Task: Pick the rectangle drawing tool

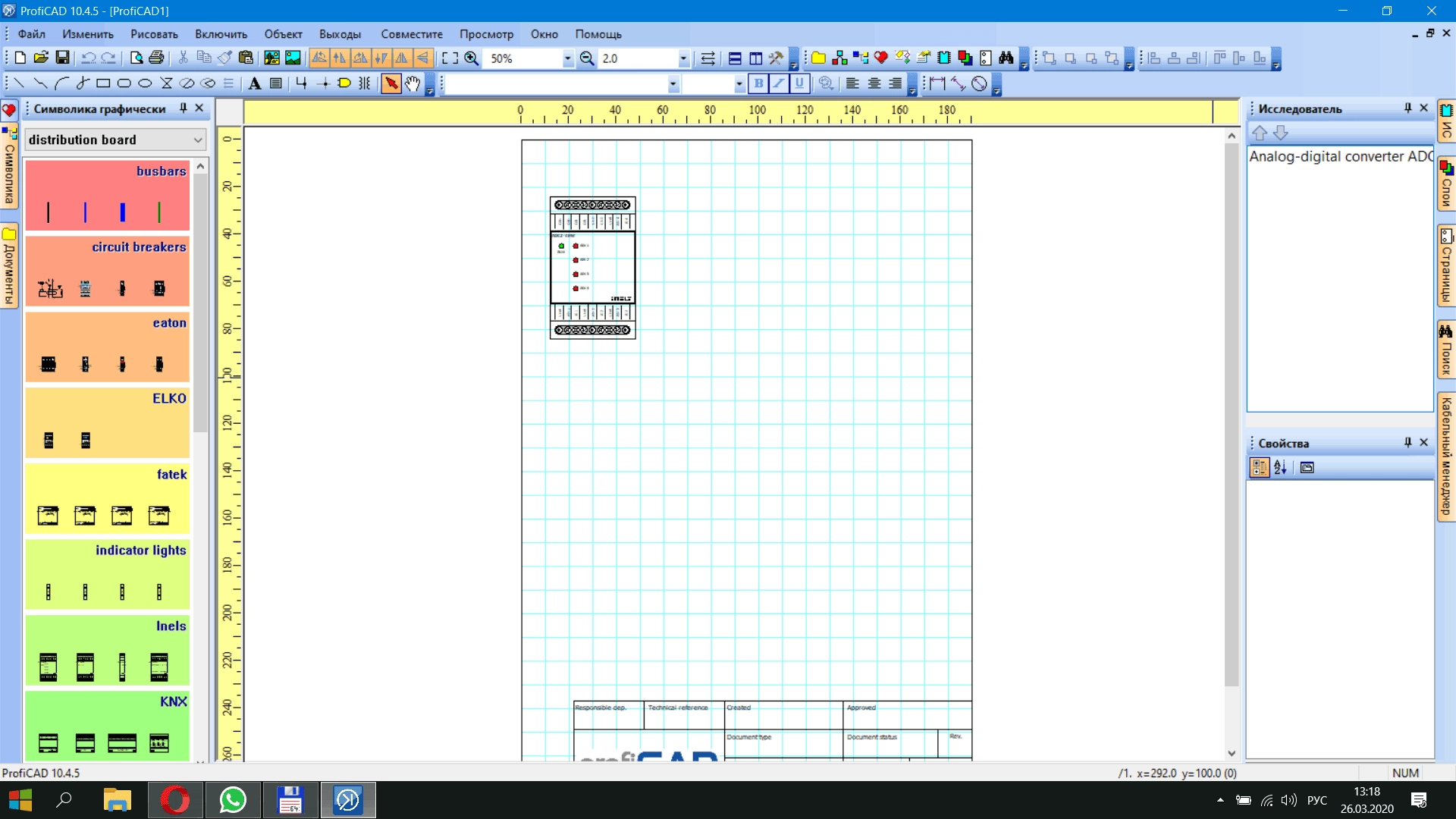Action: pos(104,83)
